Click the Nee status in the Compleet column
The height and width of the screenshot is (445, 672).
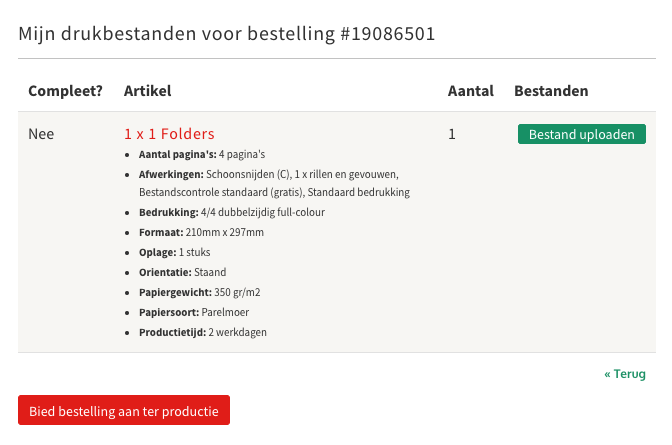tap(41, 134)
